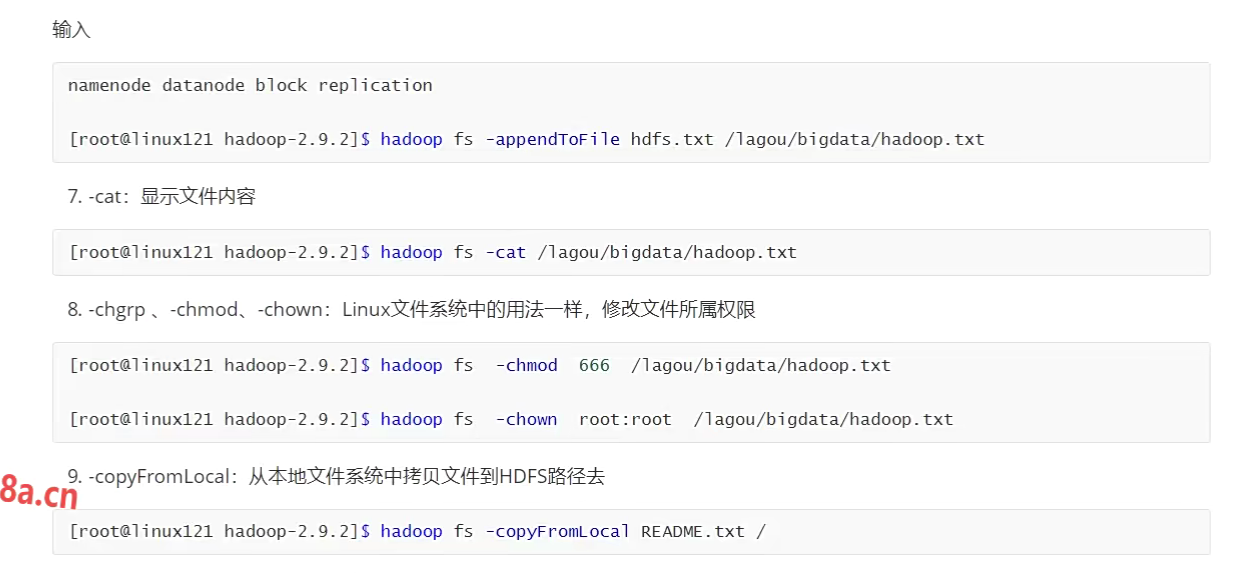
Task: Click the file path in the chown command
Action: (x=823, y=419)
